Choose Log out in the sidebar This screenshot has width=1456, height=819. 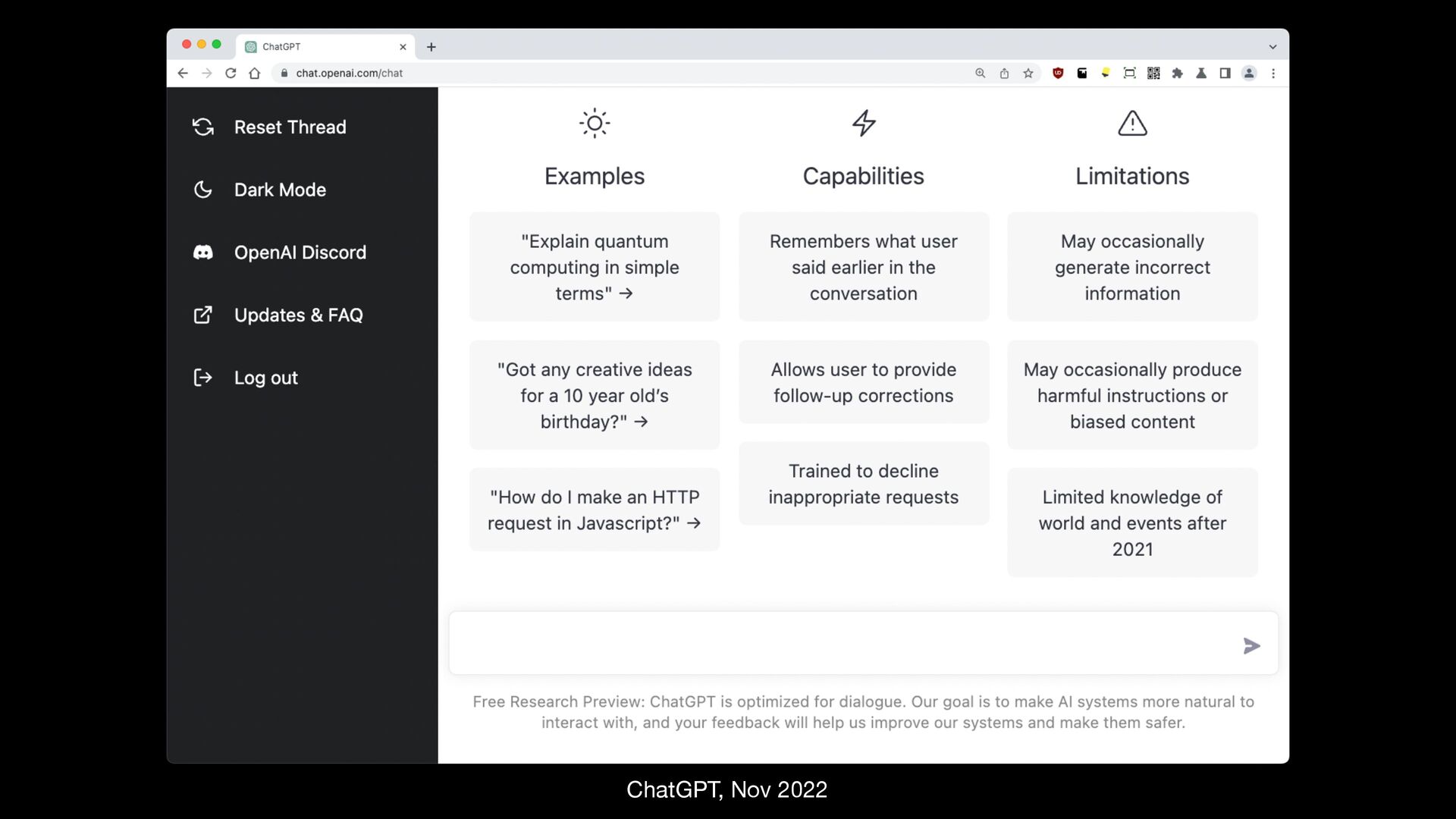265,378
